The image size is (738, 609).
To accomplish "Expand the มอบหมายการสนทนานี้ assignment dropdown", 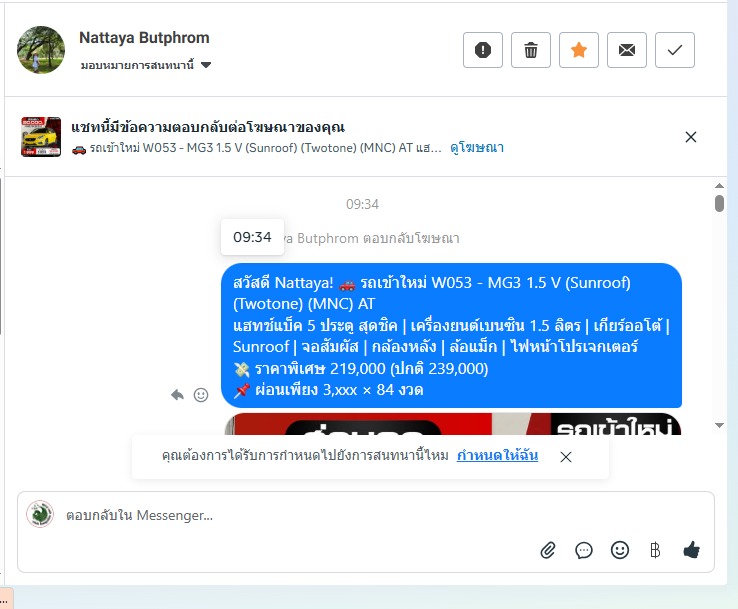I will click(146, 65).
